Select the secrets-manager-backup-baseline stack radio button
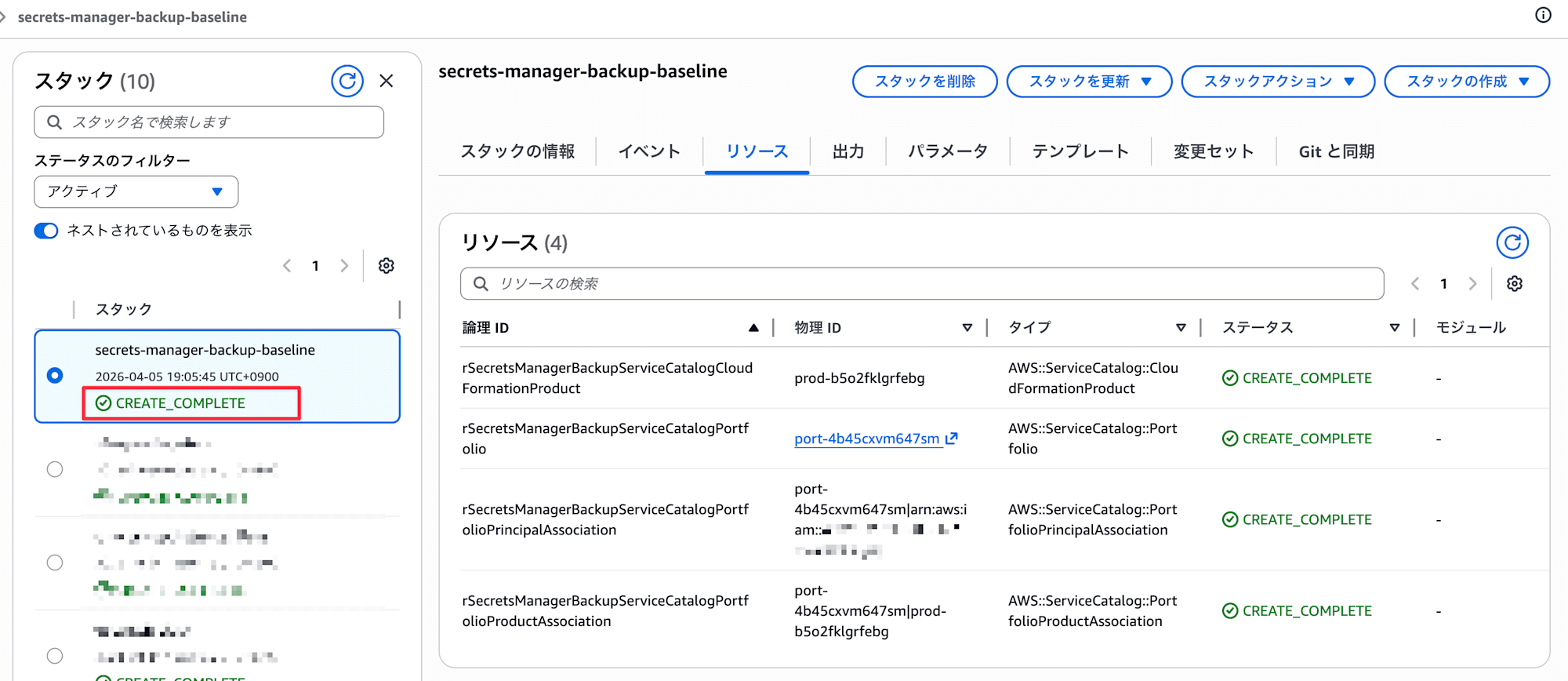 coord(55,376)
